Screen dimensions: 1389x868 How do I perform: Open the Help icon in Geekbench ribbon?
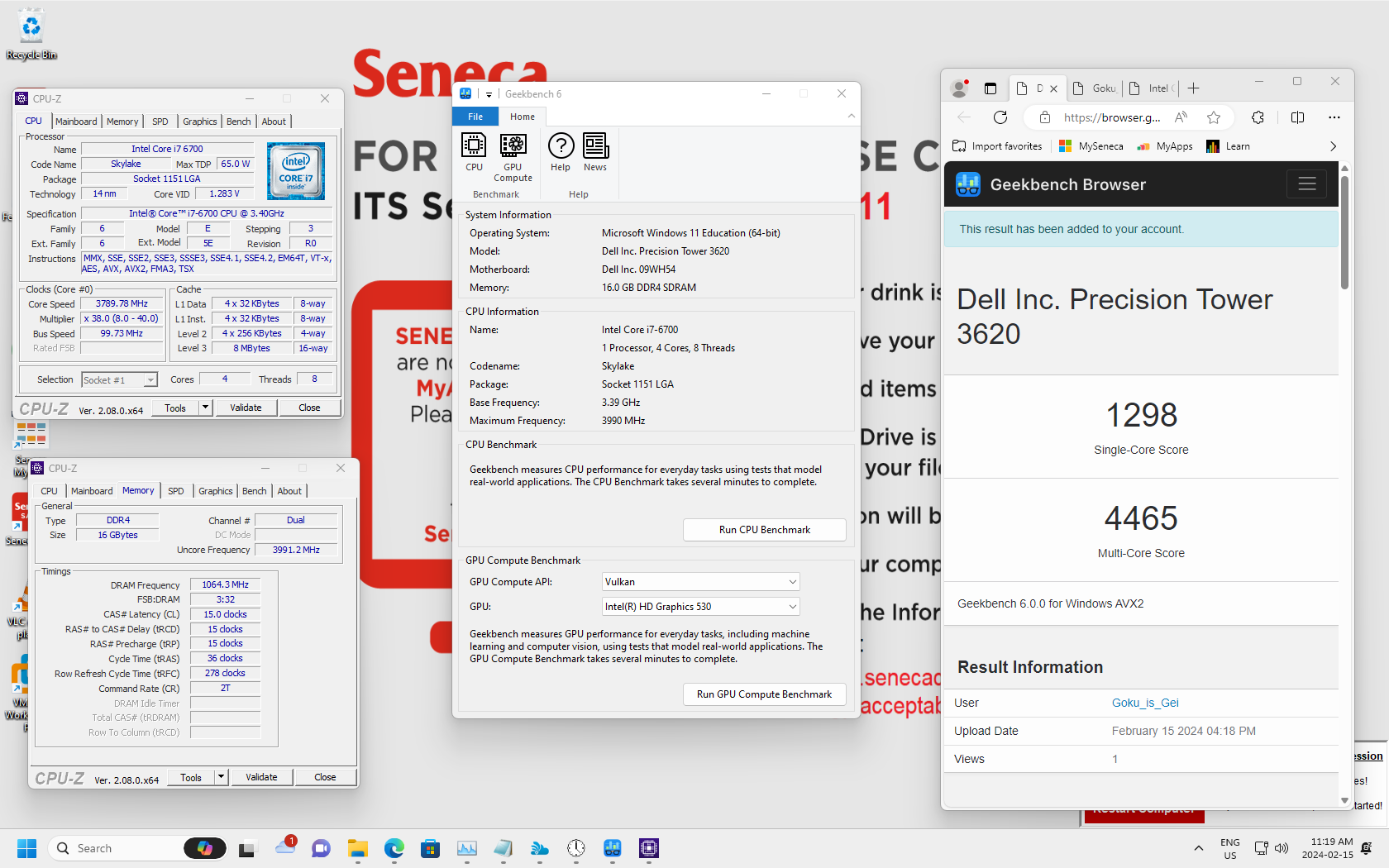click(561, 152)
